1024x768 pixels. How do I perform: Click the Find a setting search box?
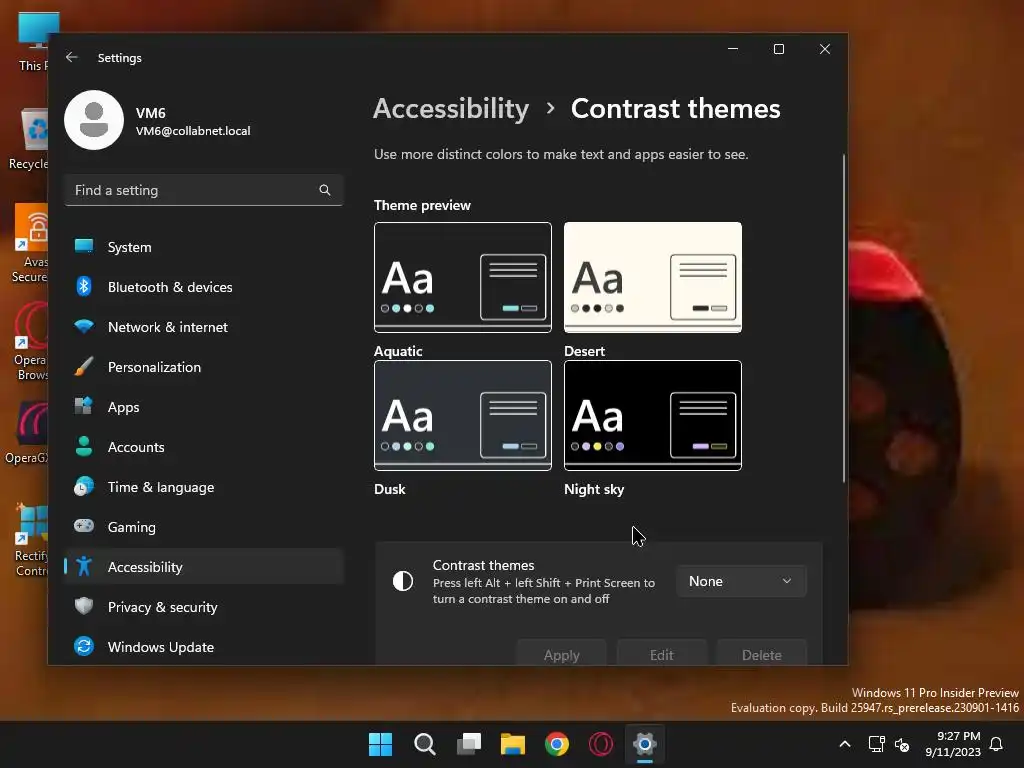(x=204, y=190)
